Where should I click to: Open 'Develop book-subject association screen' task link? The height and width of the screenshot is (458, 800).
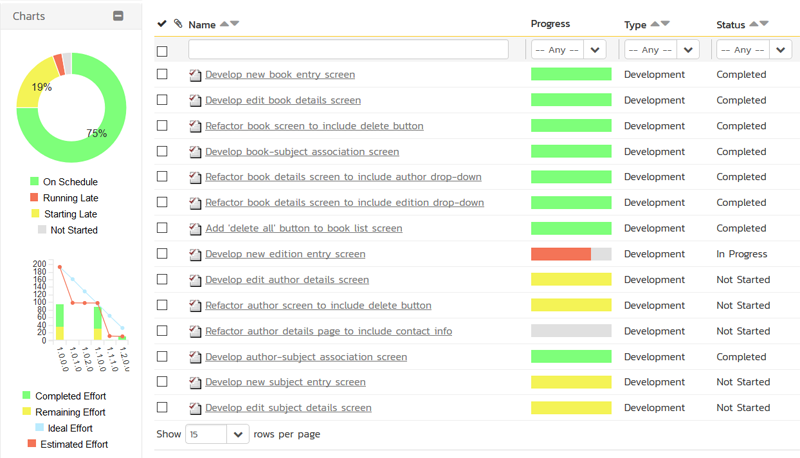[302, 152]
